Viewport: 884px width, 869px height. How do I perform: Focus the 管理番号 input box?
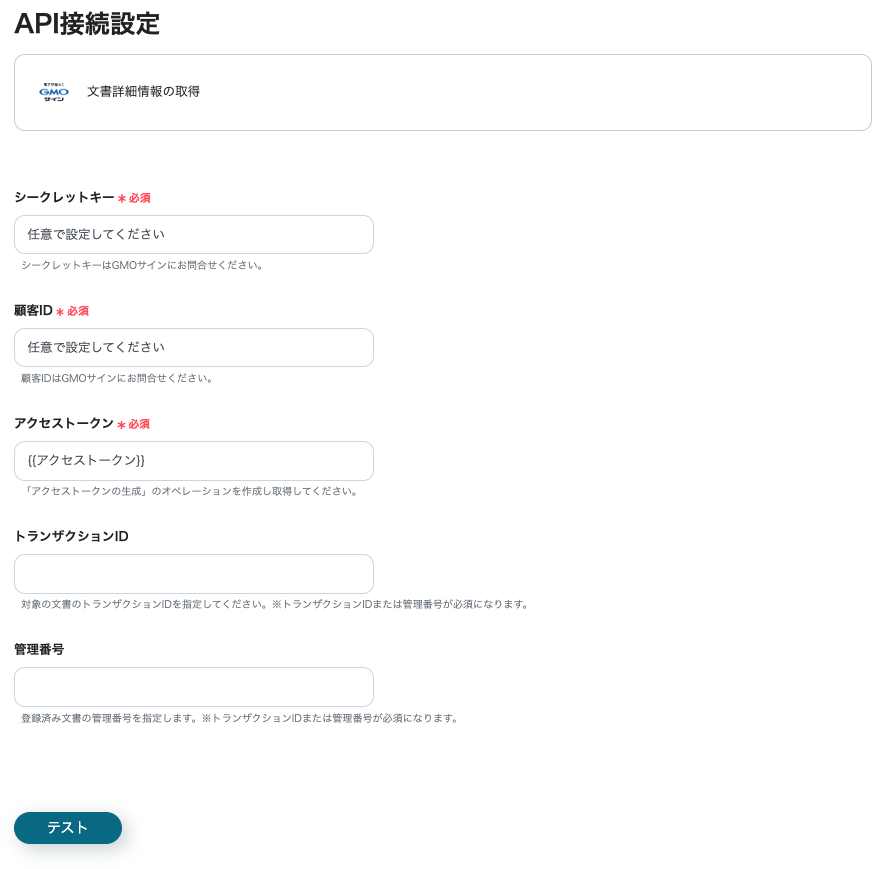click(193, 687)
